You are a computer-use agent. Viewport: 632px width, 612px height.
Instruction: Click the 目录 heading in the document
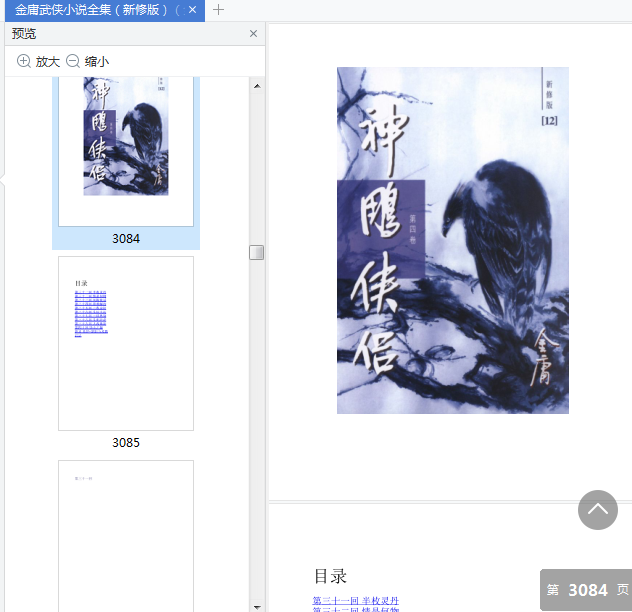[330, 576]
